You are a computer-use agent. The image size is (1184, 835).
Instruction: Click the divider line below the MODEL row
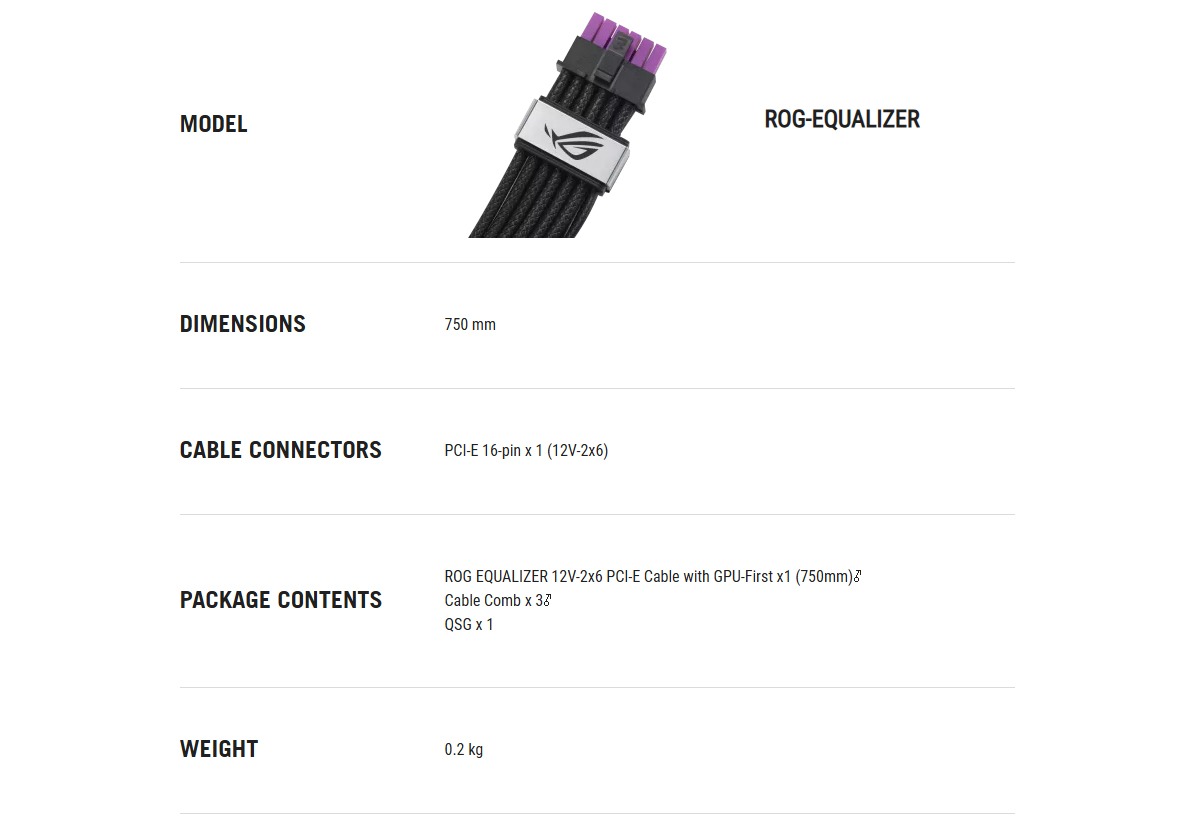click(x=597, y=263)
